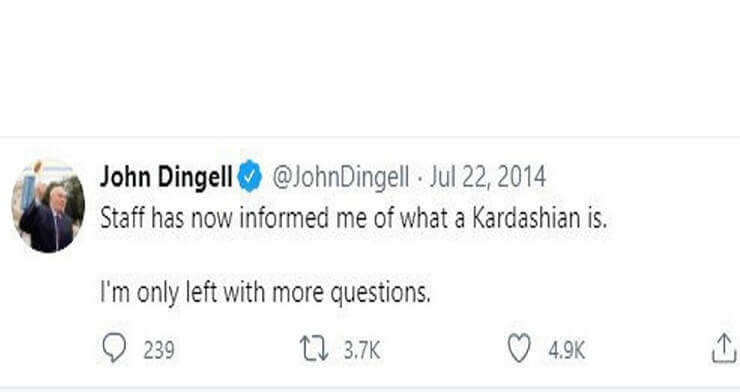Open John Dingell's profile picture
This screenshot has width=740, height=392.
[48, 206]
